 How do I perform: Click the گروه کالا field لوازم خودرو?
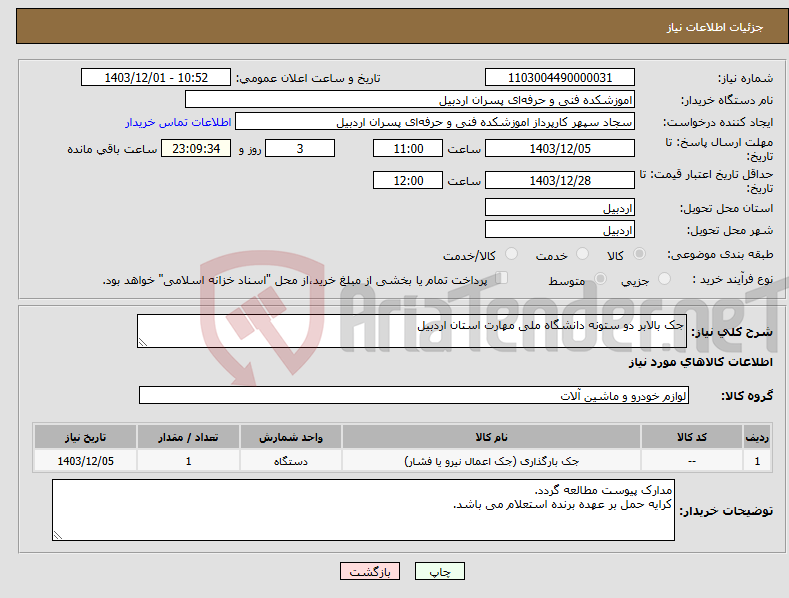414,396
